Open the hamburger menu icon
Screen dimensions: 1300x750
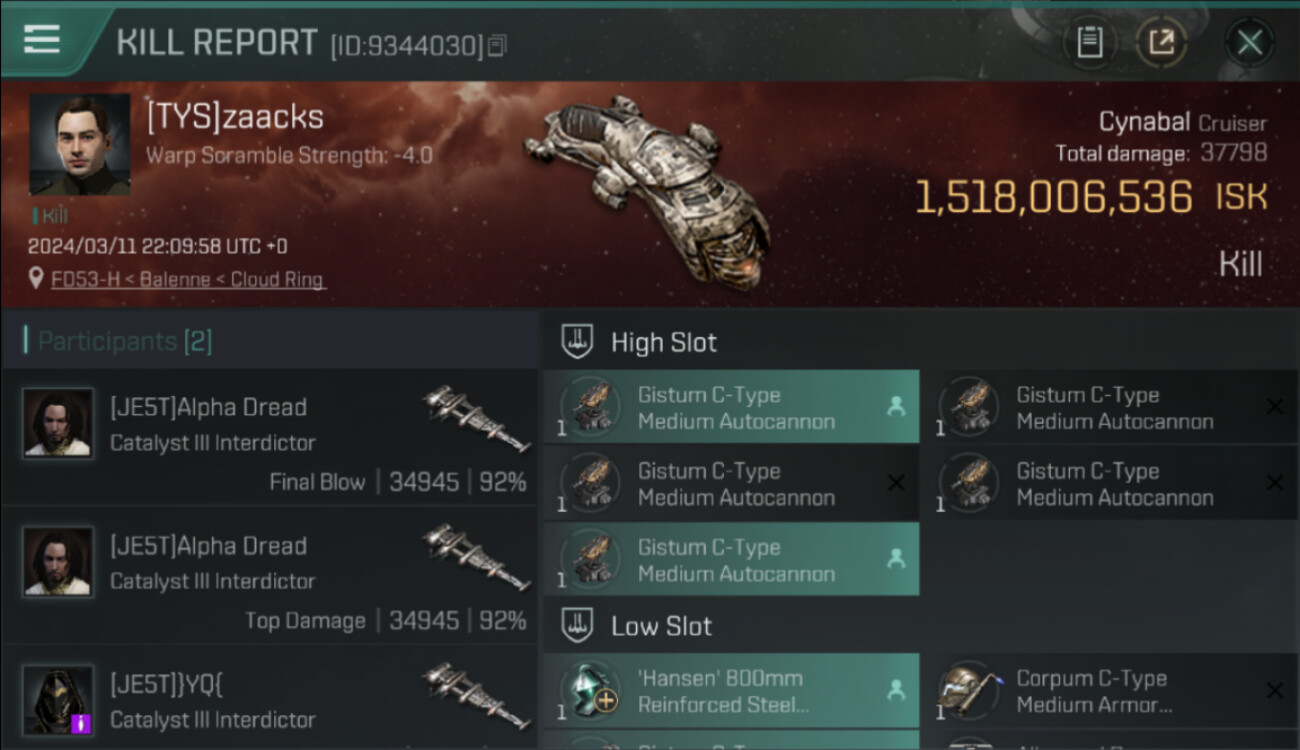click(42, 39)
